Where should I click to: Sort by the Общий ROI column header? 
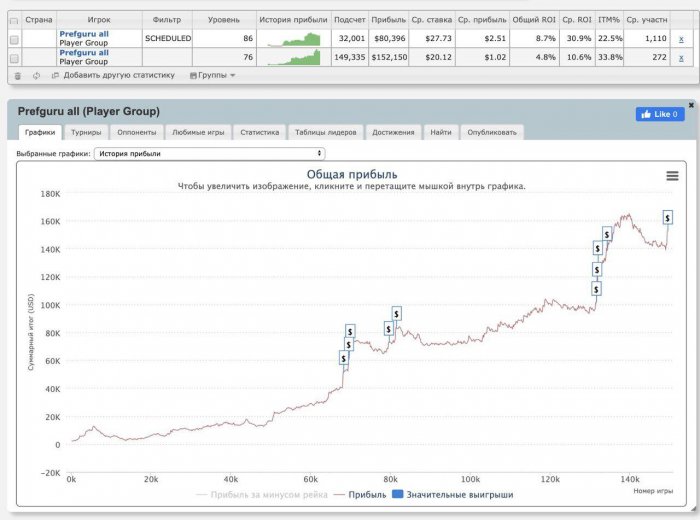534,20
